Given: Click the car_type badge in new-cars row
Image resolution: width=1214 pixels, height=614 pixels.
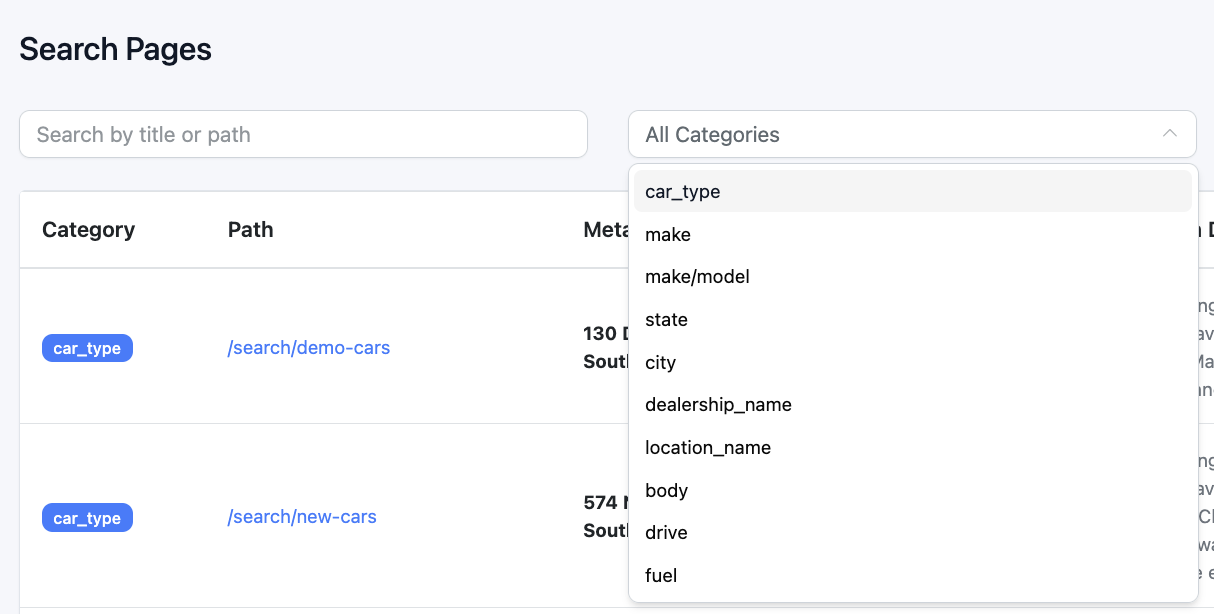Looking at the screenshot, I should [x=87, y=518].
